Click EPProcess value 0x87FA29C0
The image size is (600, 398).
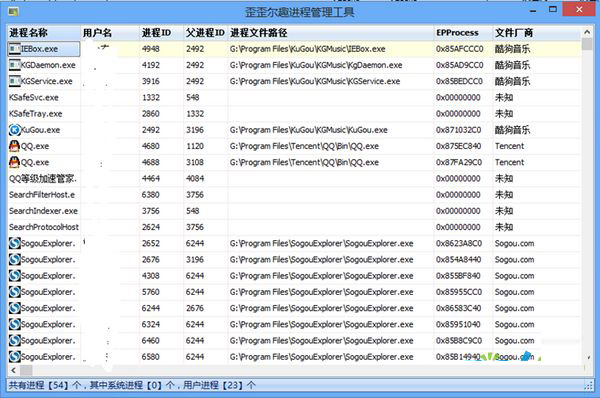click(x=459, y=162)
